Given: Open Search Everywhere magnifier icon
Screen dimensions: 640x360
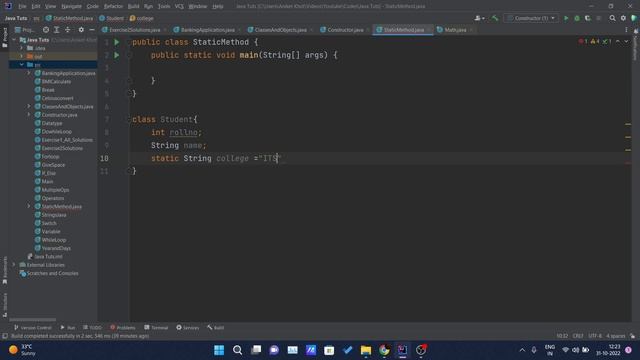Looking at the screenshot, I should [x=612, y=18].
